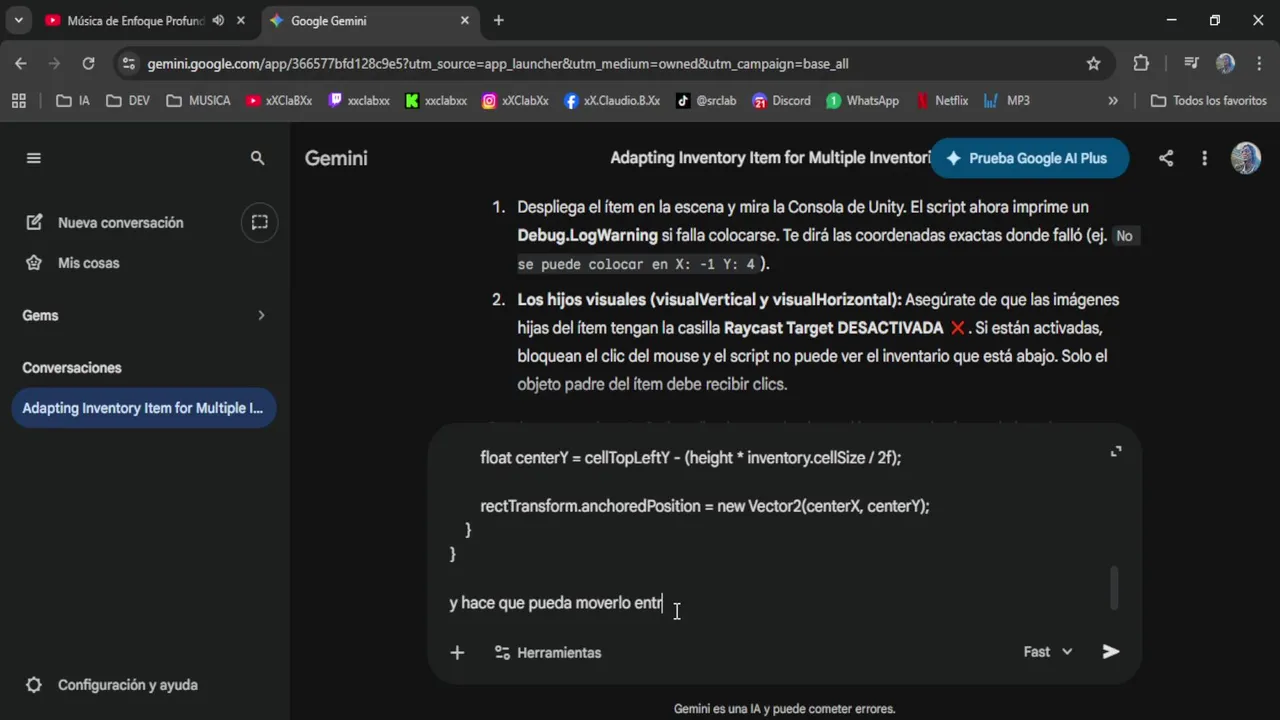Open Mis cosas in the sidebar
1280x720 pixels.
click(88, 263)
